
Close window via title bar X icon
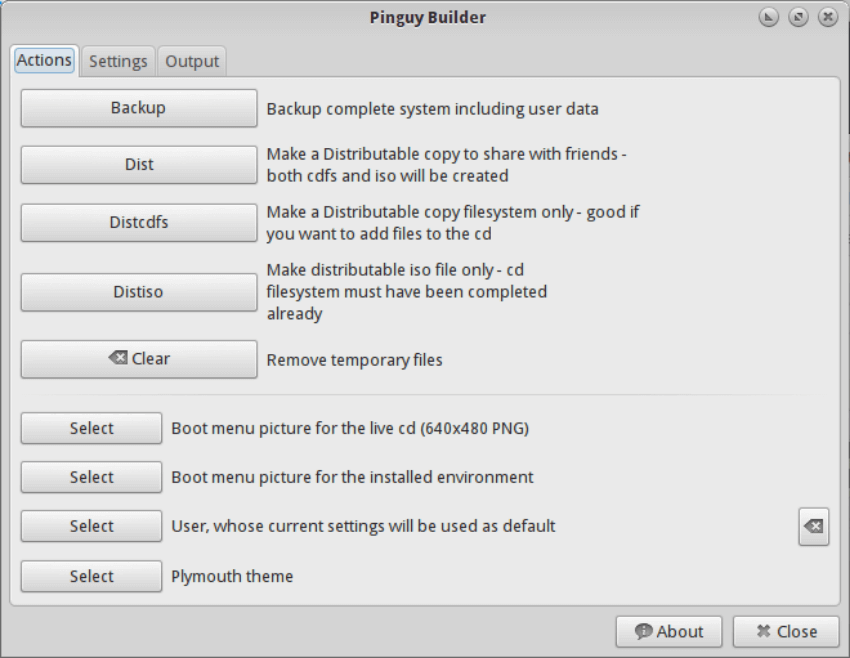click(x=828, y=17)
